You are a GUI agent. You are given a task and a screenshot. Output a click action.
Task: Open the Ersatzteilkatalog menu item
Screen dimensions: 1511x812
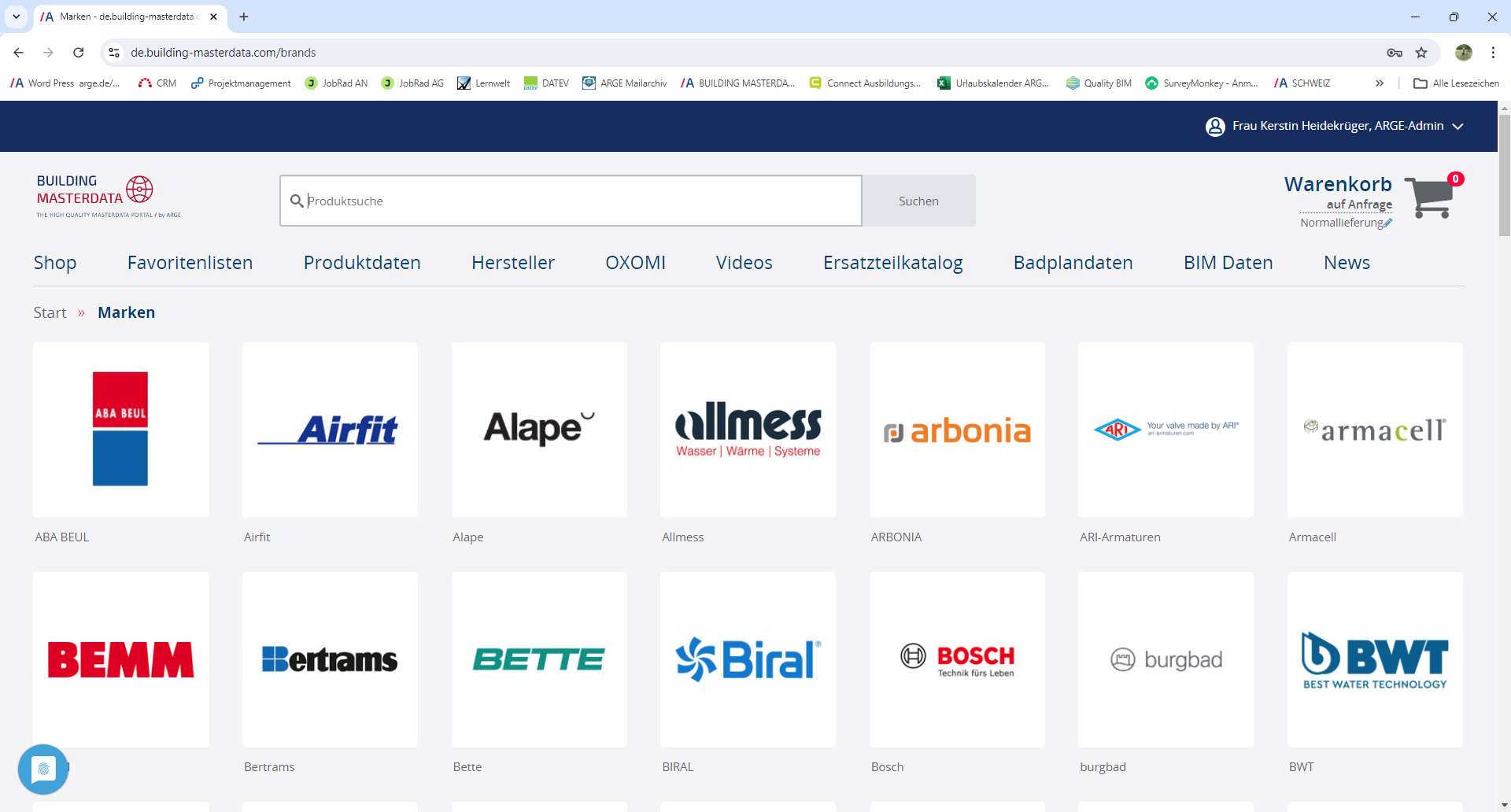pyautogui.click(x=893, y=263)
